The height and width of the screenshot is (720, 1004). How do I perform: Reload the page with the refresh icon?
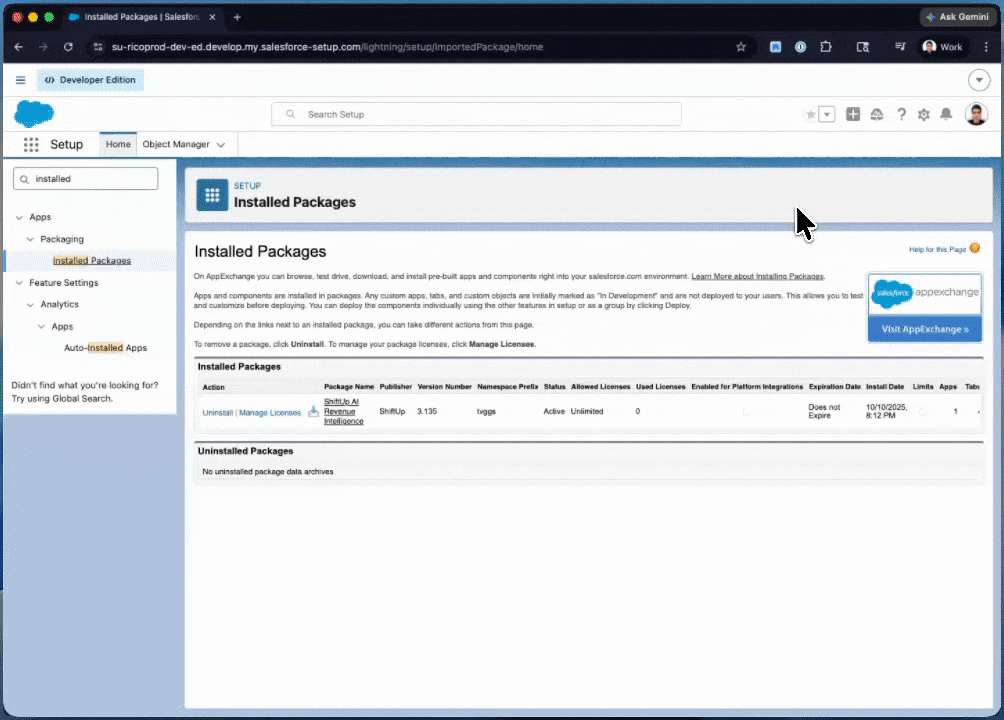pyautogui.click(x=68, y=47)
